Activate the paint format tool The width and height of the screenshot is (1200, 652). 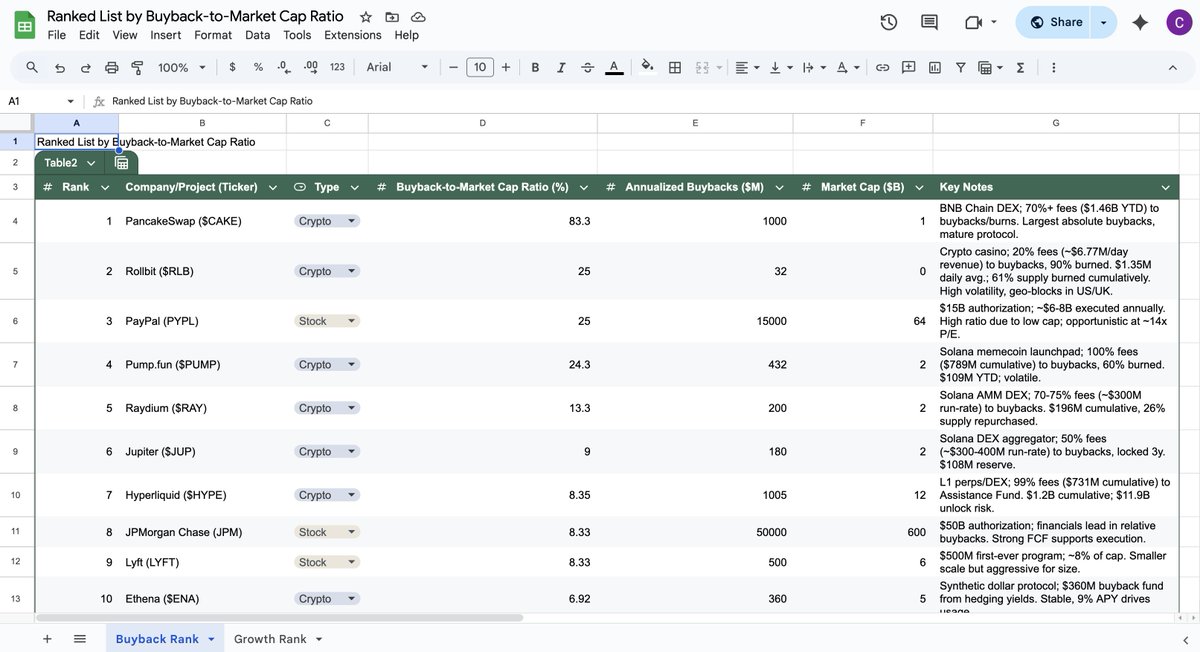pos(137,67)
